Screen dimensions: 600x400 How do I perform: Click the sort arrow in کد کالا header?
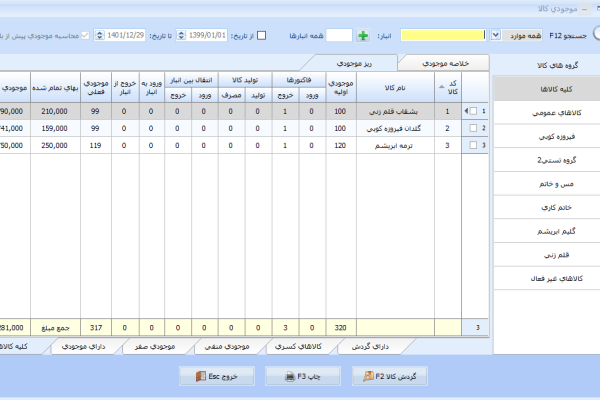coord(442,87)
